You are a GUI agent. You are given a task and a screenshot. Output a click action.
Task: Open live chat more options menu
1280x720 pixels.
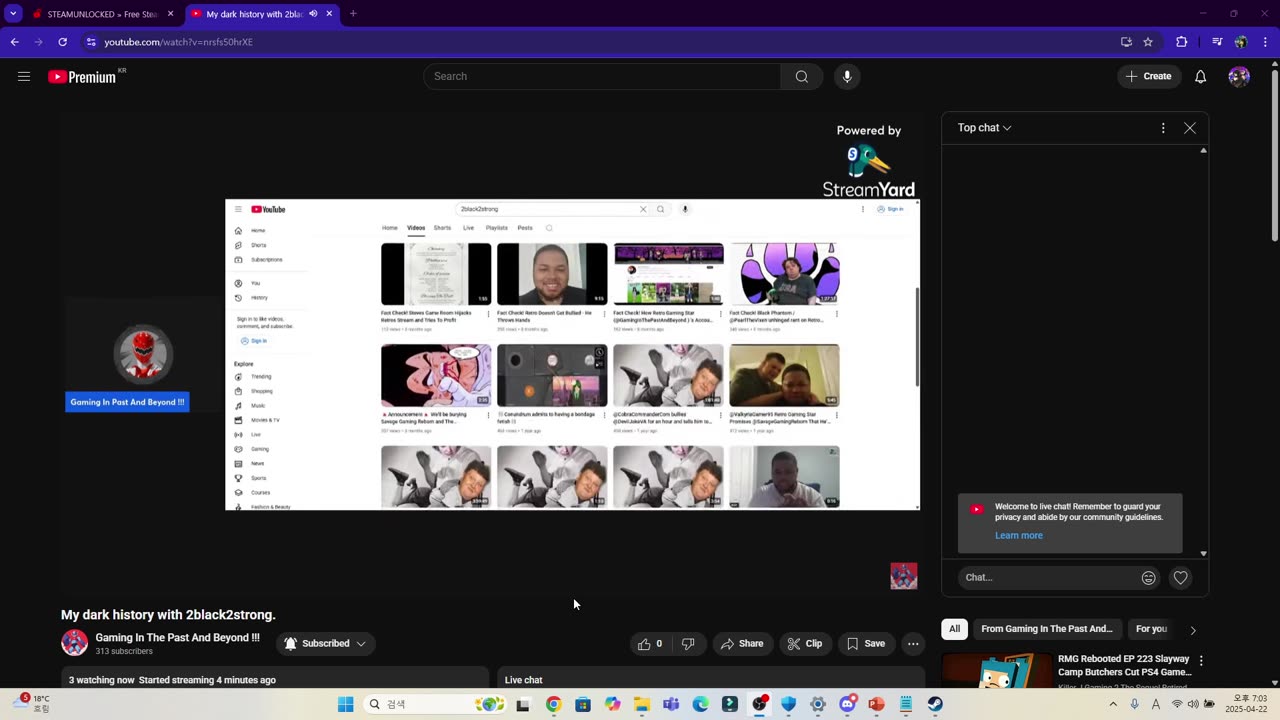[1163, 128]
